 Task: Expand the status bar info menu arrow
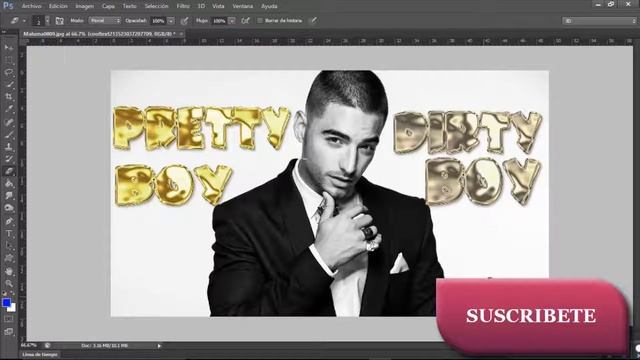point(159,346)
